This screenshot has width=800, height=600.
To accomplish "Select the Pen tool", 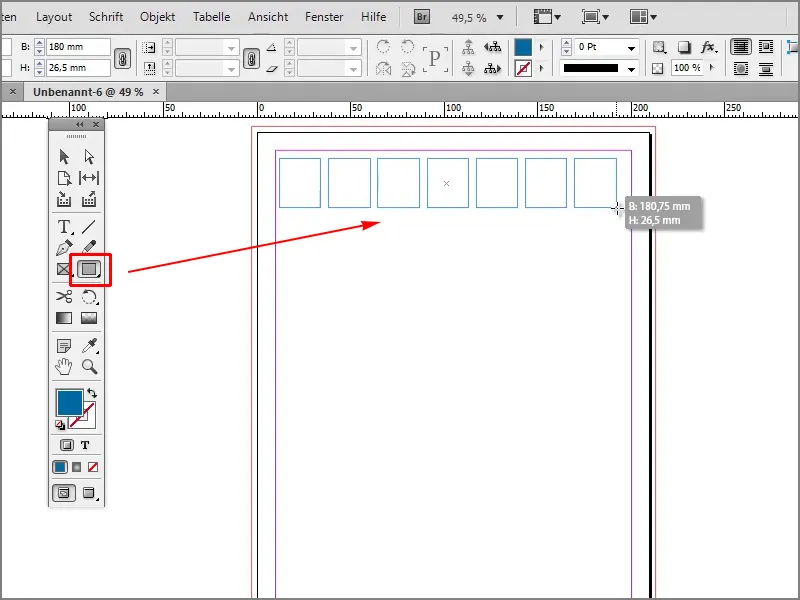I will tap(62, 248).
